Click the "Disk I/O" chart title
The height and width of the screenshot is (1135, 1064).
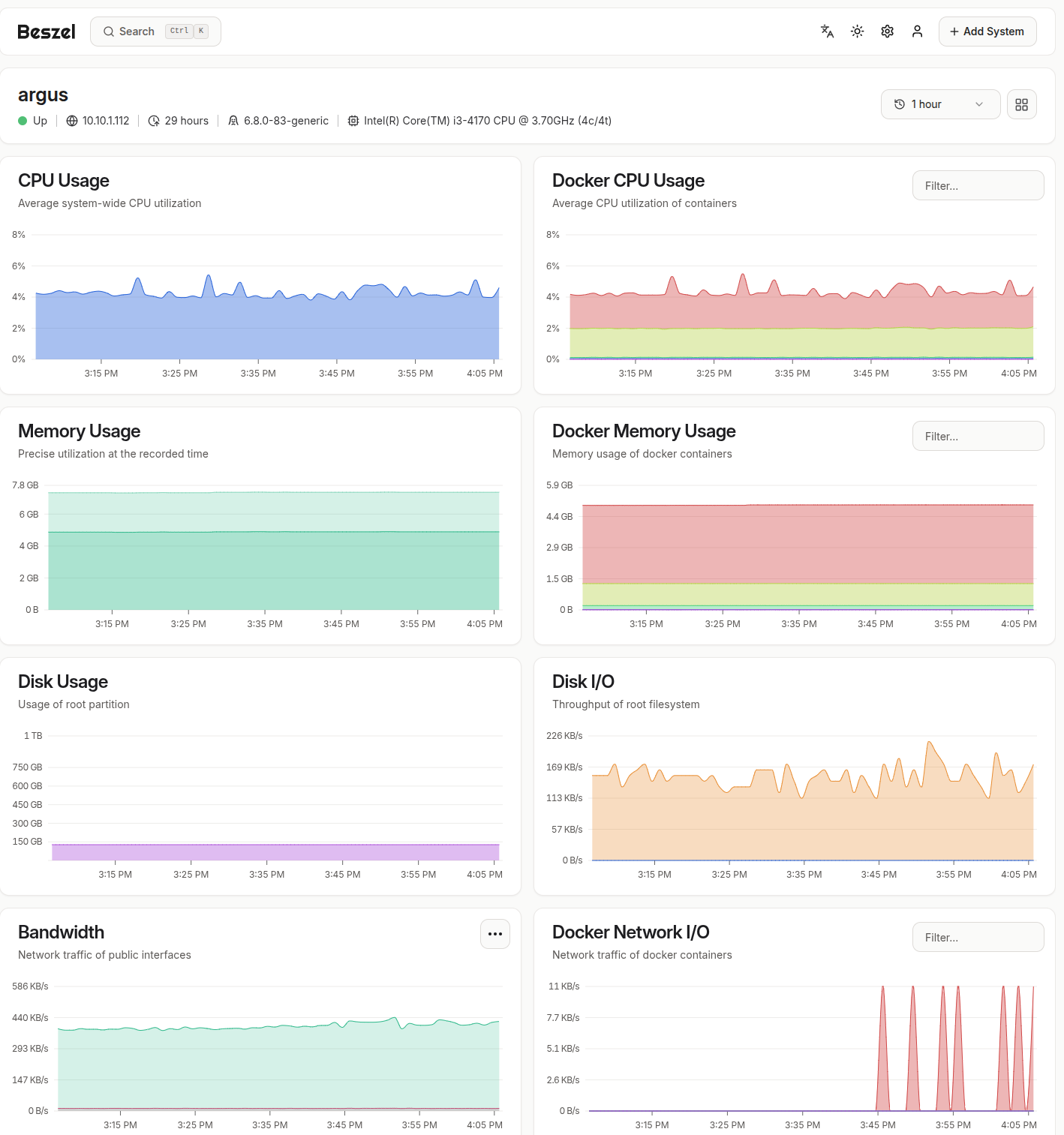tap(583, 682)
